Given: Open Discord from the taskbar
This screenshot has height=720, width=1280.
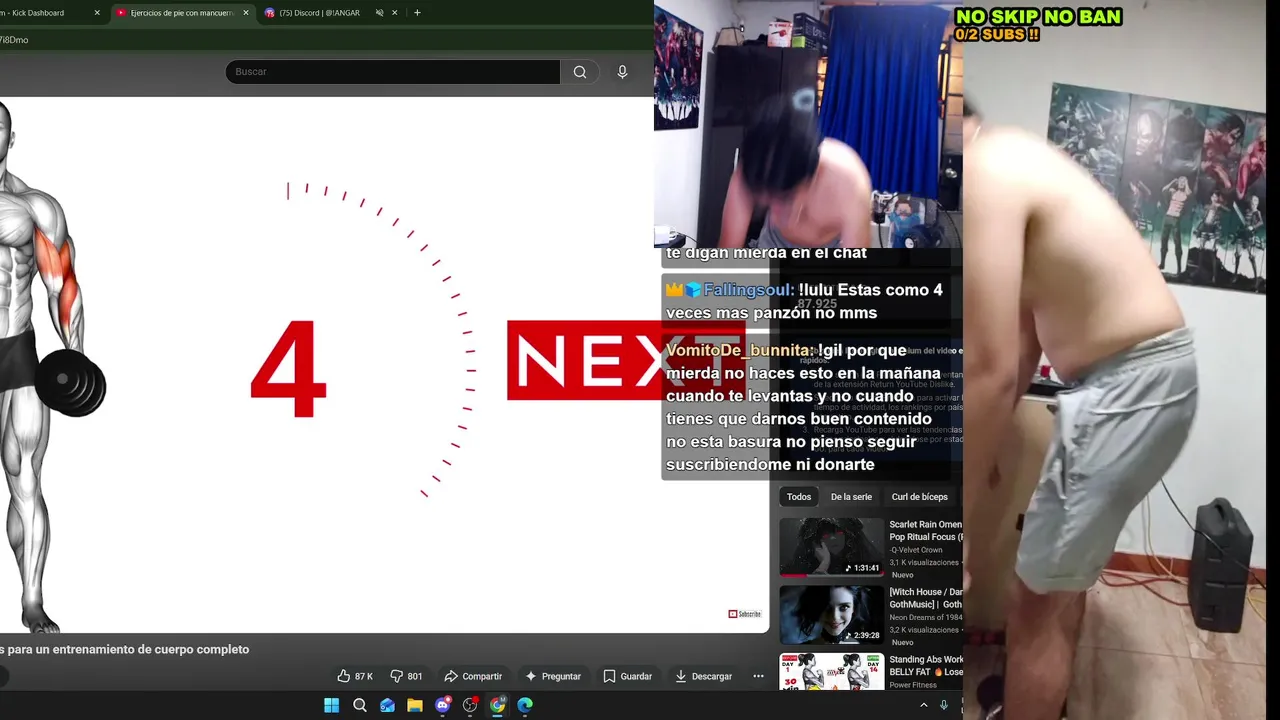Looking at the screenshot, I should tap(443, 705).
